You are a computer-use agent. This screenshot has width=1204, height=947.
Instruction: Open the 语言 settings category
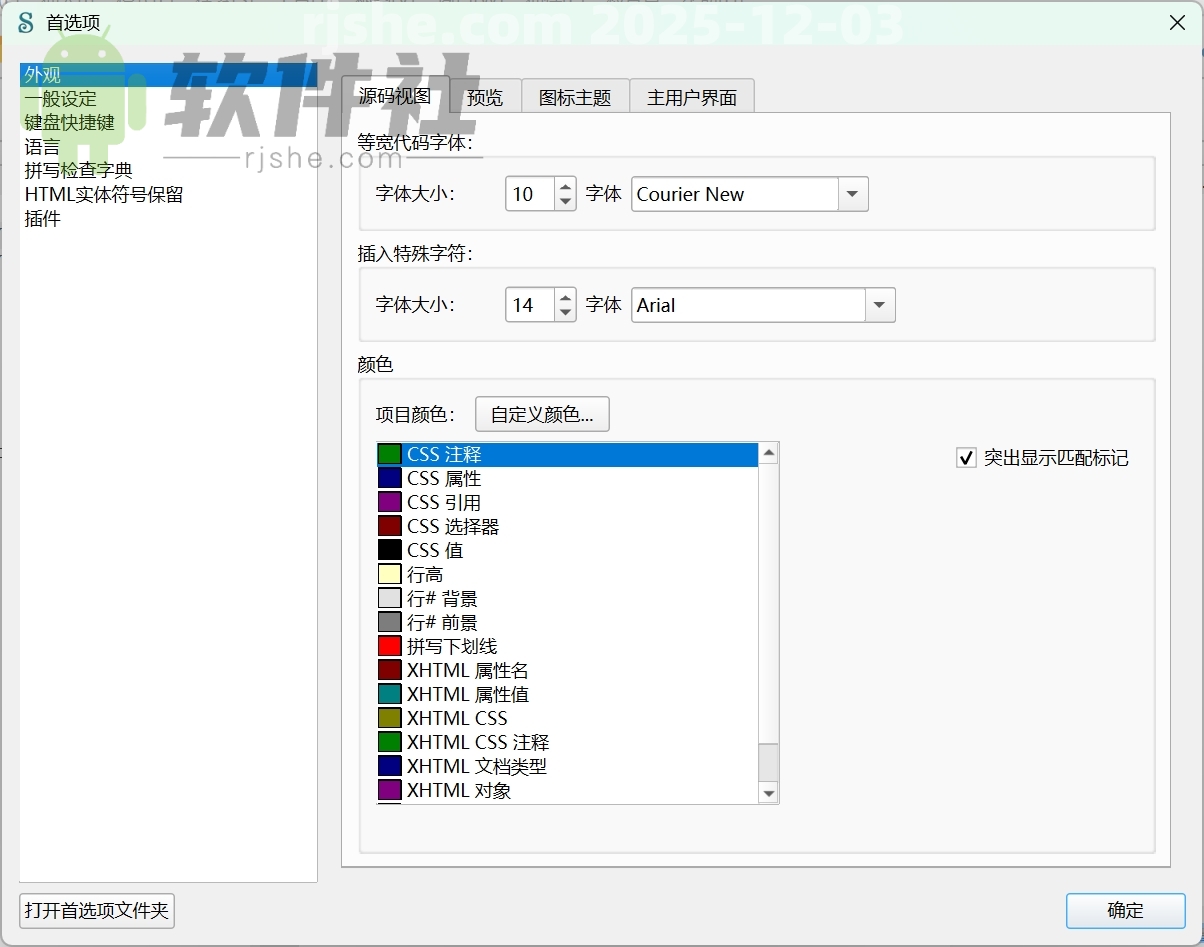pyautogui.click(x=42, y=146)
